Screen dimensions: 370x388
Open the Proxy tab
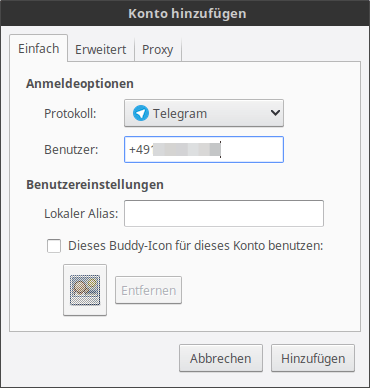point(158,50)
